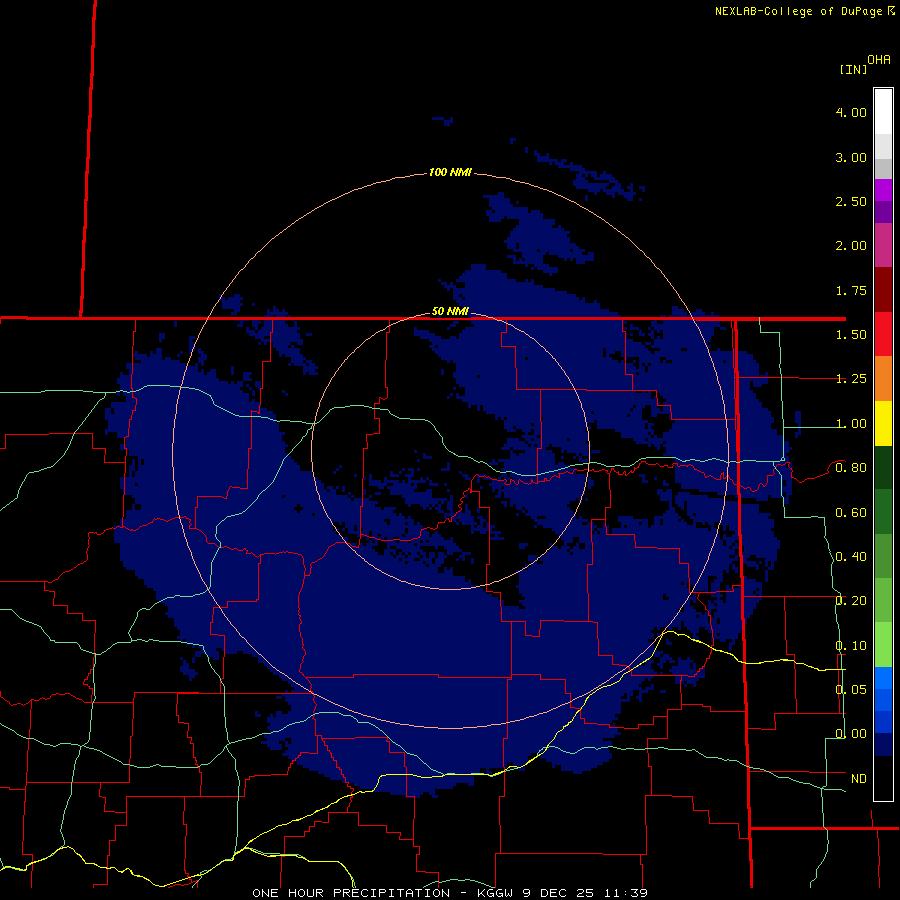Click the 1.25 scale value
Image resolution: width=900 pixels, height=900 pixels.
point(851,379)
